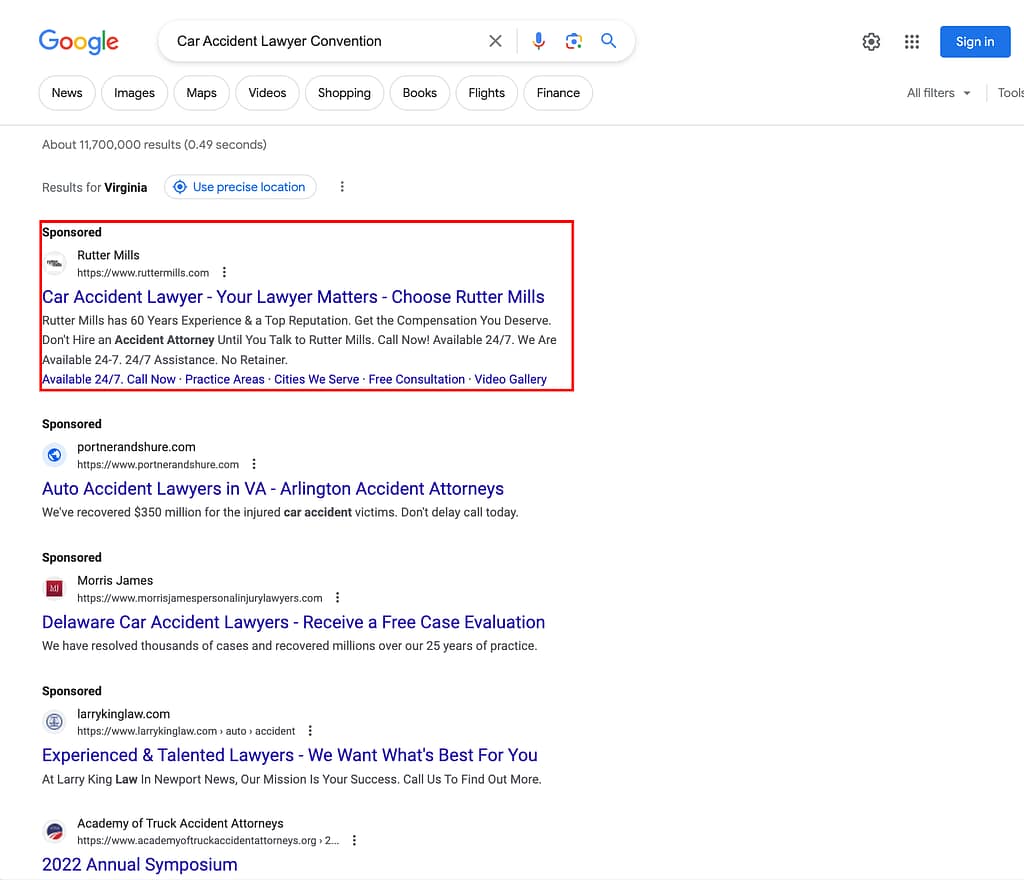Open the settings gear icon
Screen dimensions: 1024x880
pos(871,42)
